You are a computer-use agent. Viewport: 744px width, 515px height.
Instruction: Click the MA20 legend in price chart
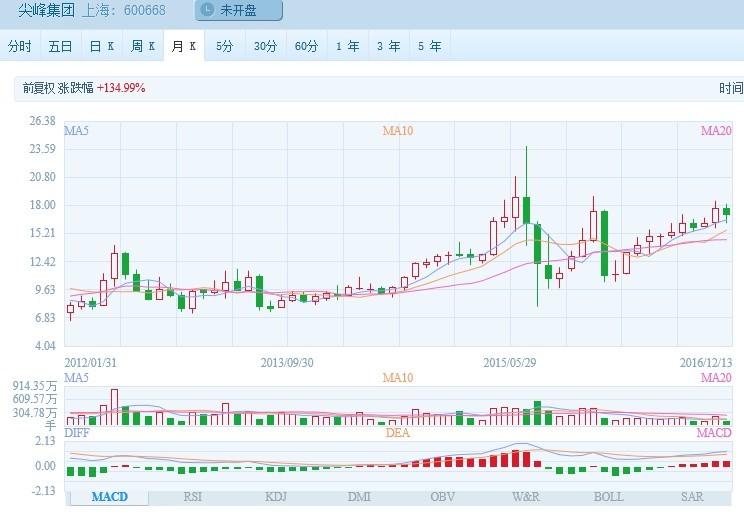[x=716, y=131]
